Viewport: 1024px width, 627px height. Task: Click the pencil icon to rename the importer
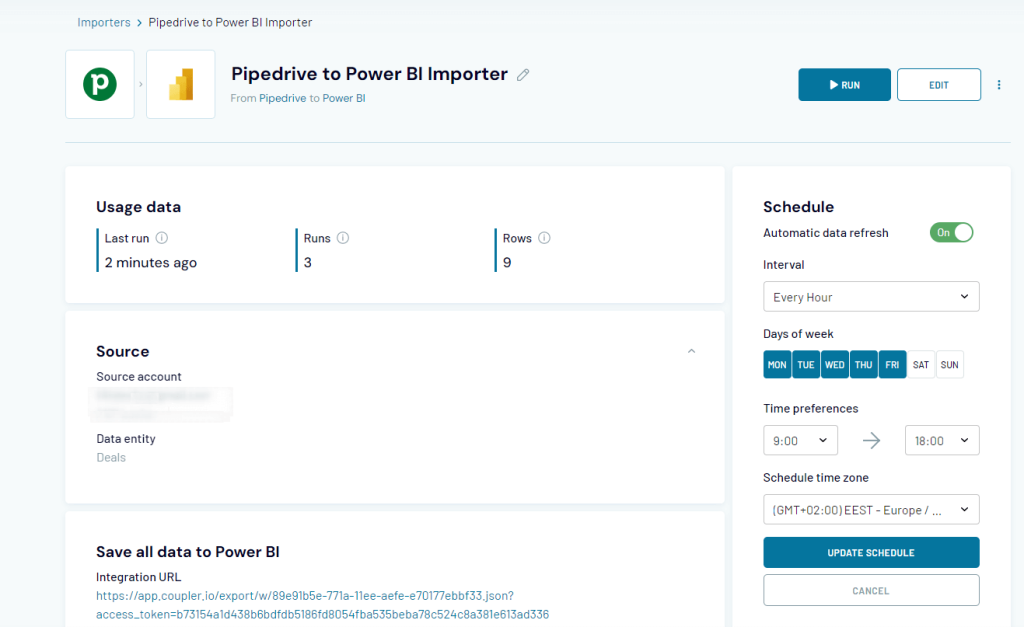point(523,74)
